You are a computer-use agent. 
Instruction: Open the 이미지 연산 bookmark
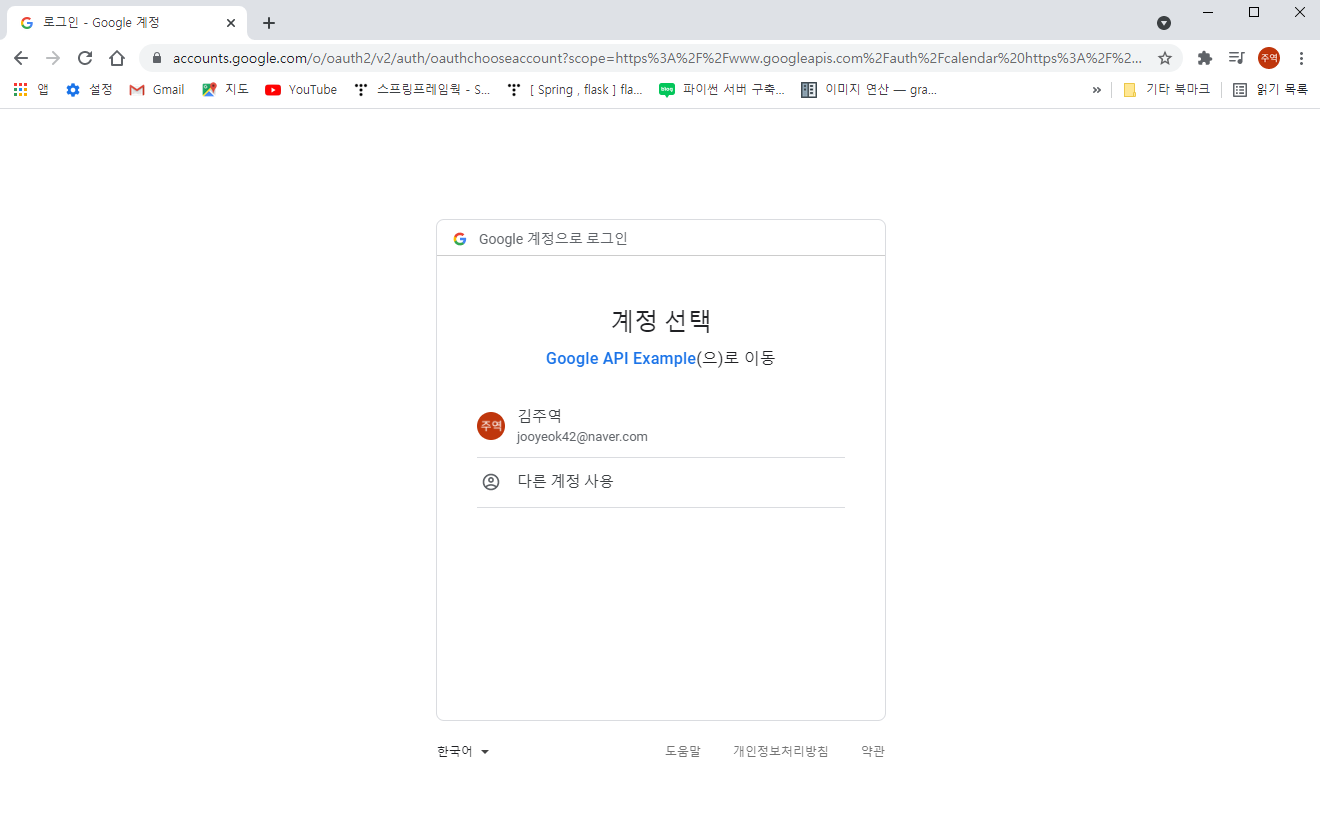point(869,89)
